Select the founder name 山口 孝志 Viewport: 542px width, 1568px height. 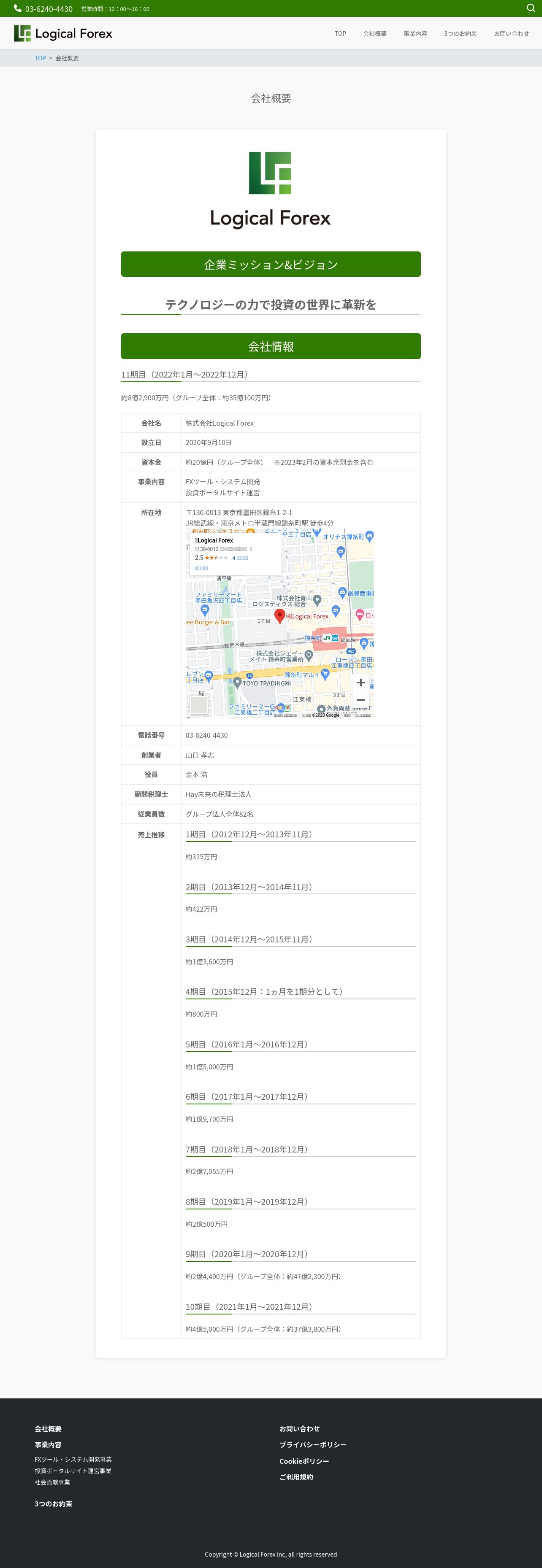point(200,755)
